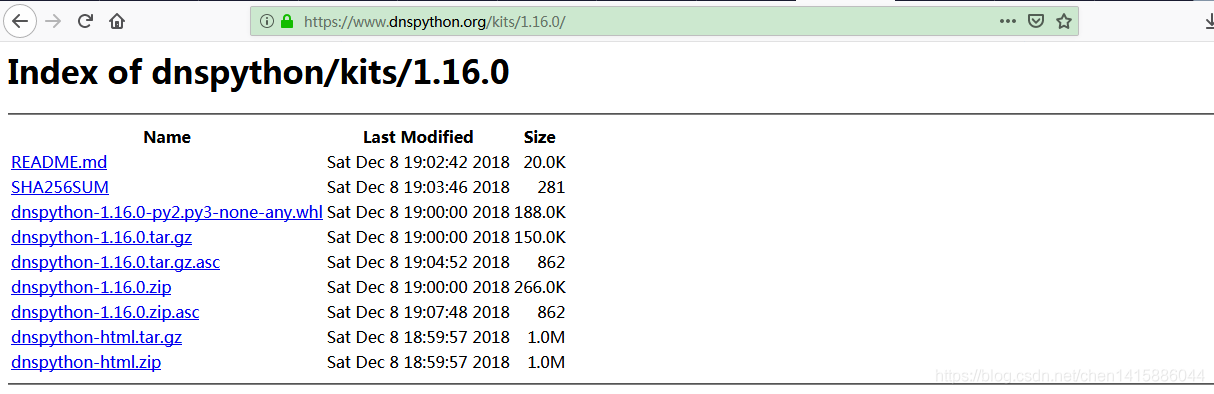This screenshot has height=394, width=1214.
Task: Open the site information icon in address bar
Action: (266, 21)
